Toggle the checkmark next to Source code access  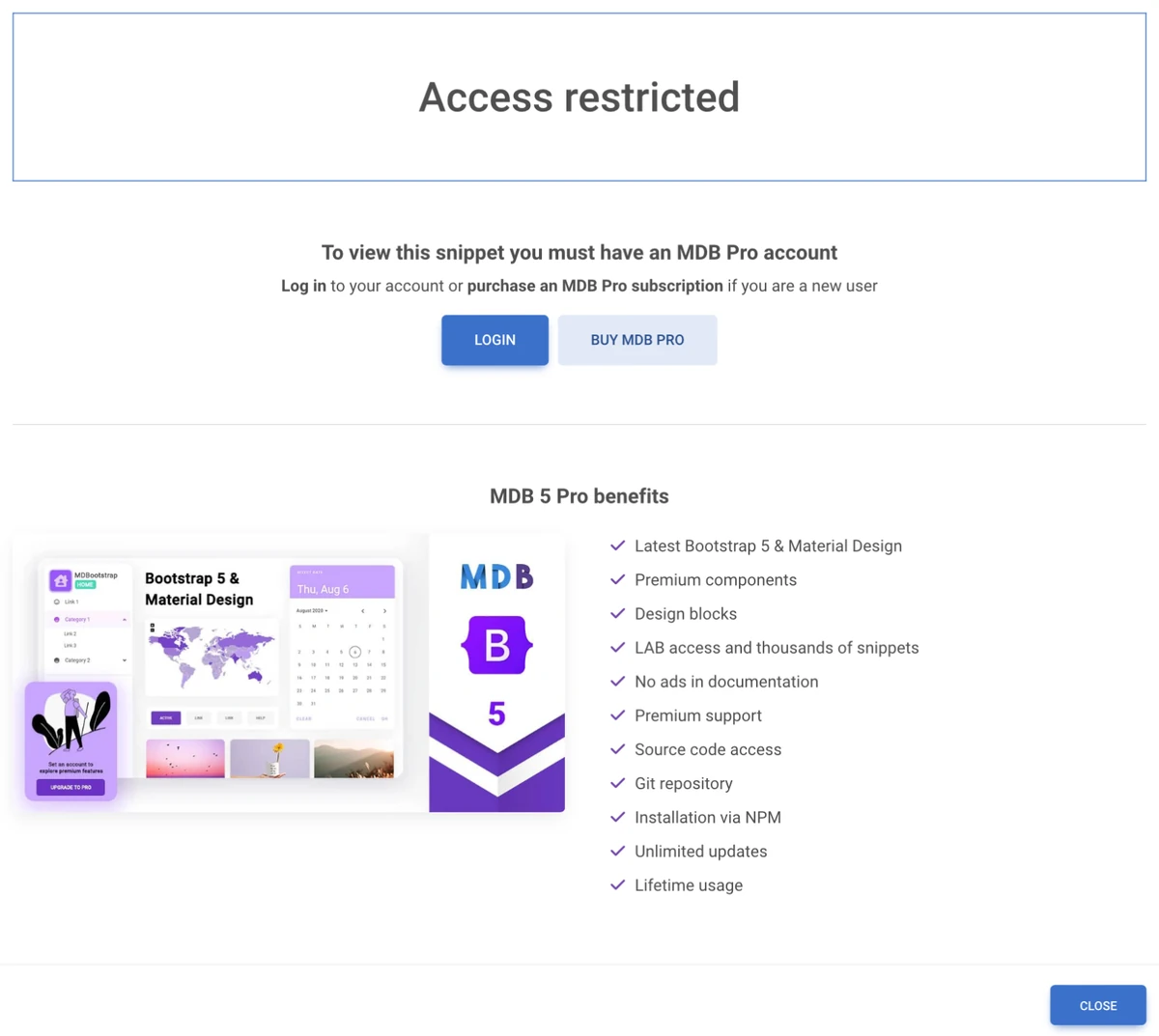coord(617,749)
